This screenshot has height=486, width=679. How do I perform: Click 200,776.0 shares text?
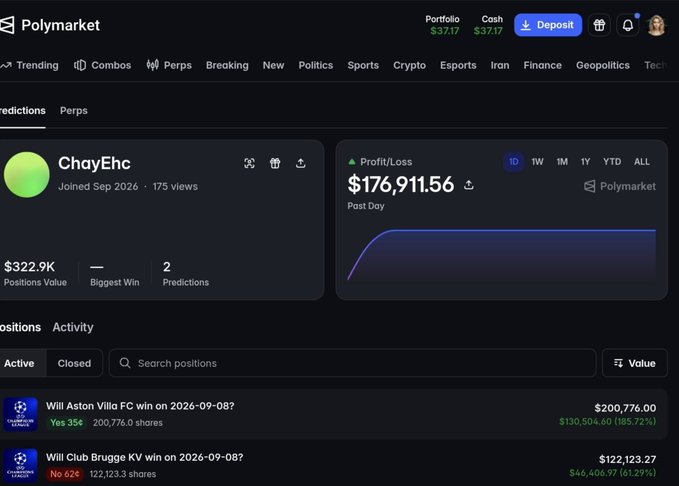[x=128, y=423]
